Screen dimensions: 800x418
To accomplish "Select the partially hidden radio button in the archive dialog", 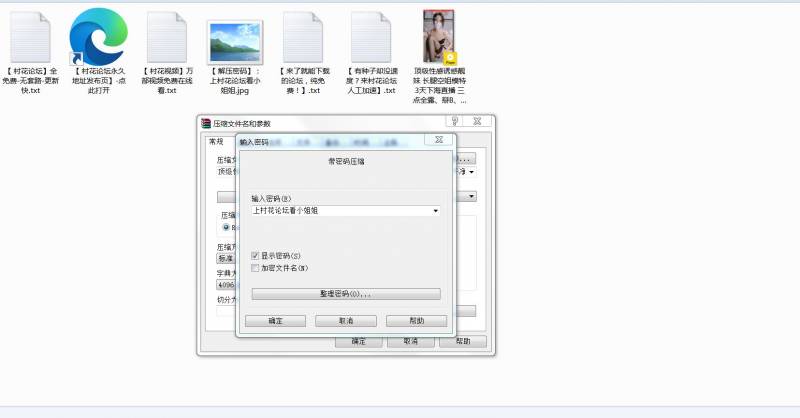I will pos(226,228).
